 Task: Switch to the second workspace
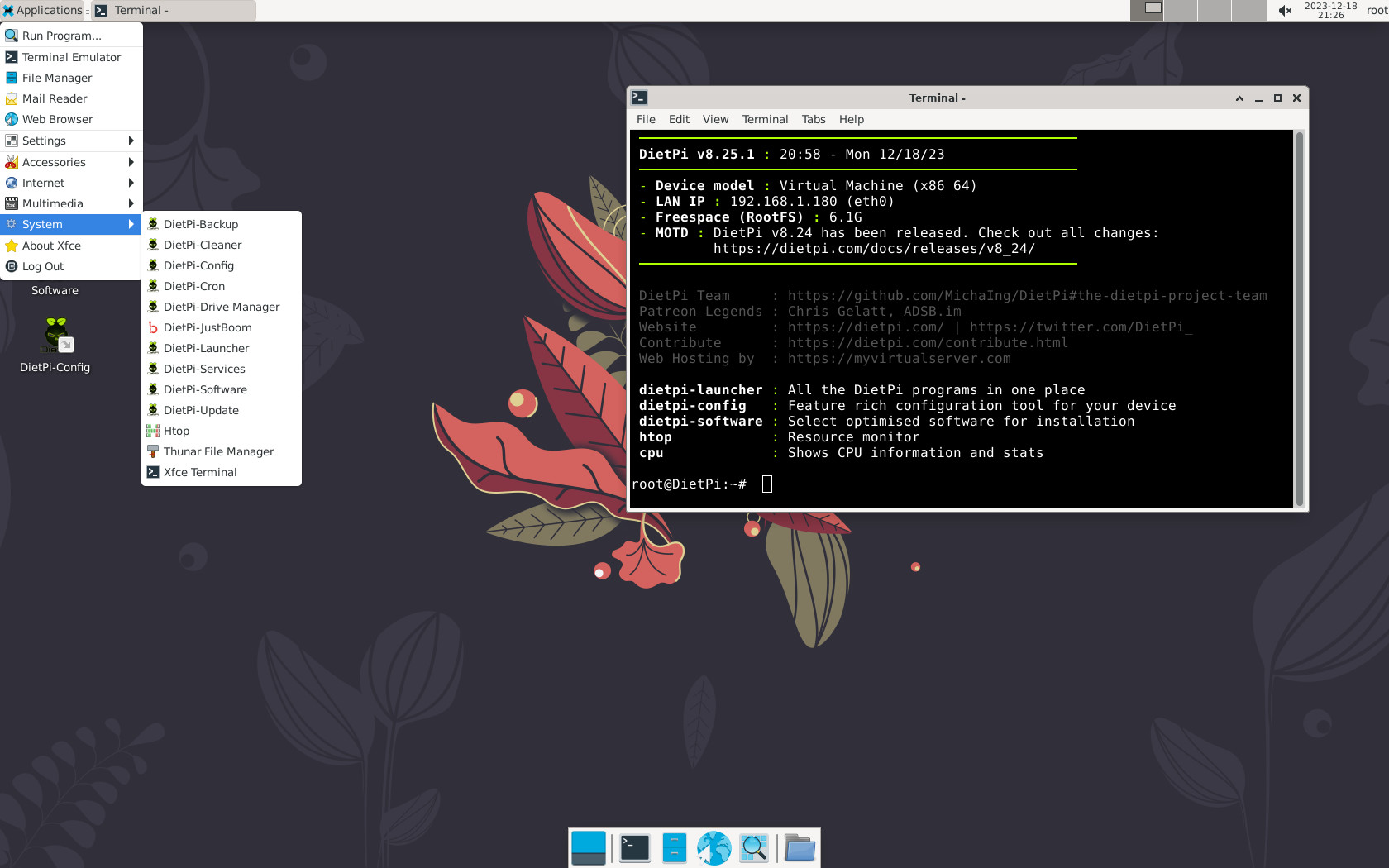tap(1181, 10)
